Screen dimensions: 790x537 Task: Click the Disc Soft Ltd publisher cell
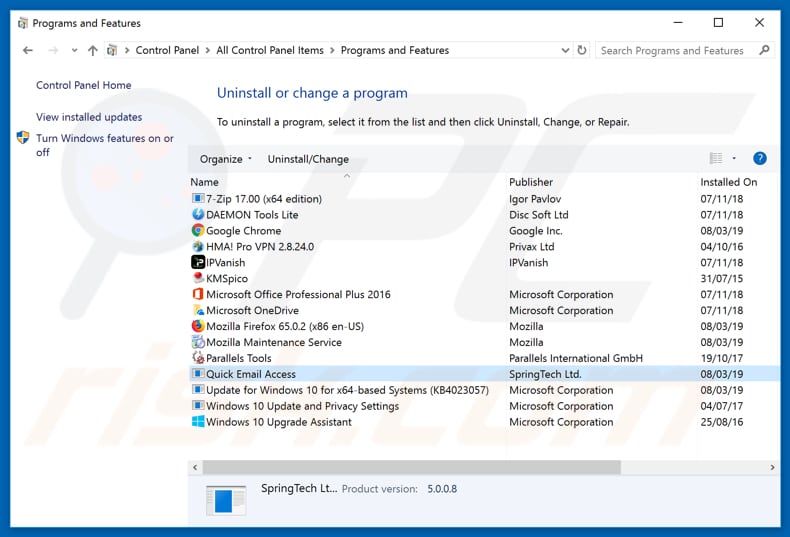click(539, 215)
